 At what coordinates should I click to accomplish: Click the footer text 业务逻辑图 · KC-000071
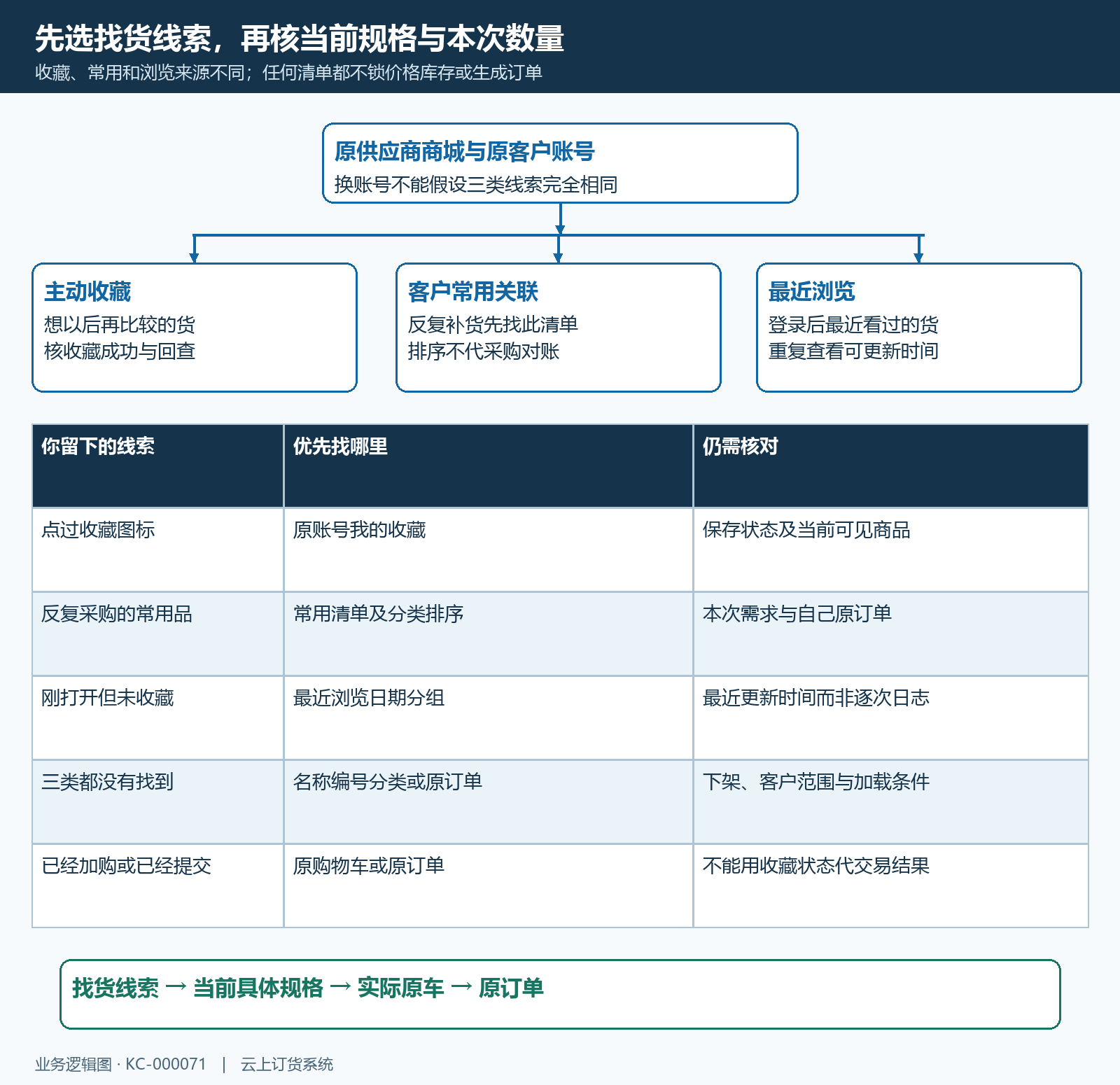(120, 1064)
